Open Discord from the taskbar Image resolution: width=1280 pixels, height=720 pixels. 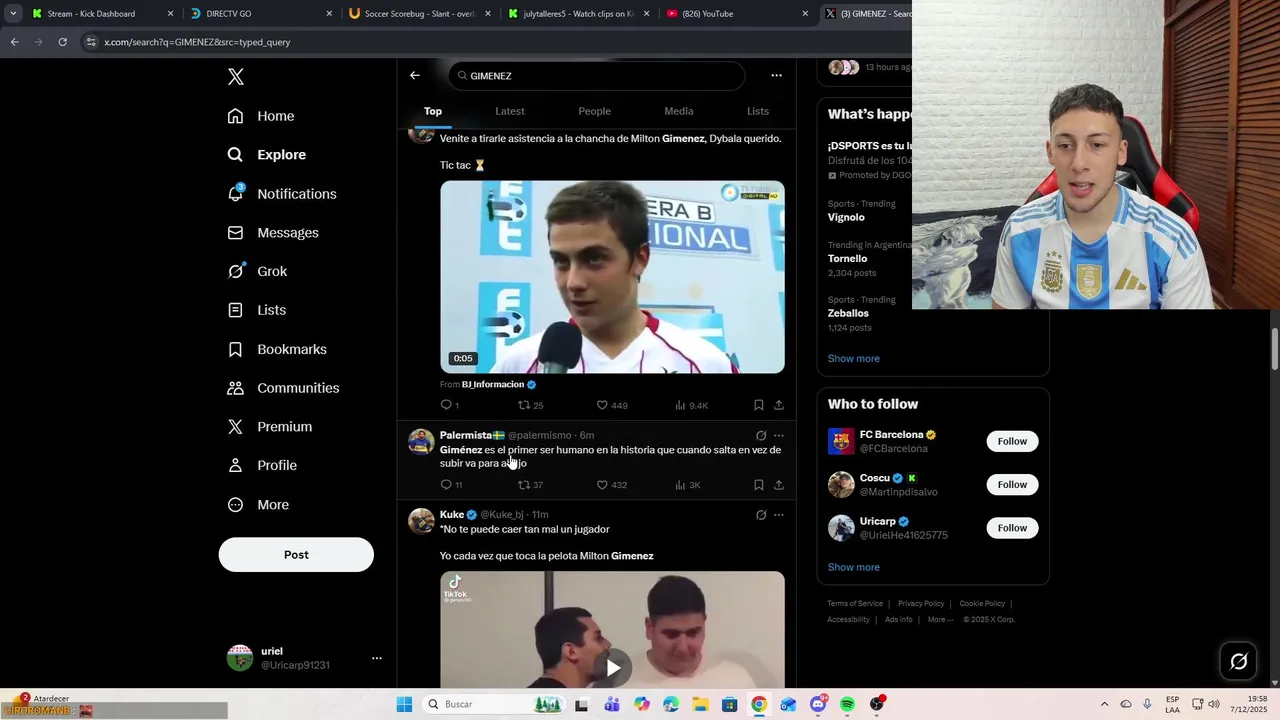(818, 704)
